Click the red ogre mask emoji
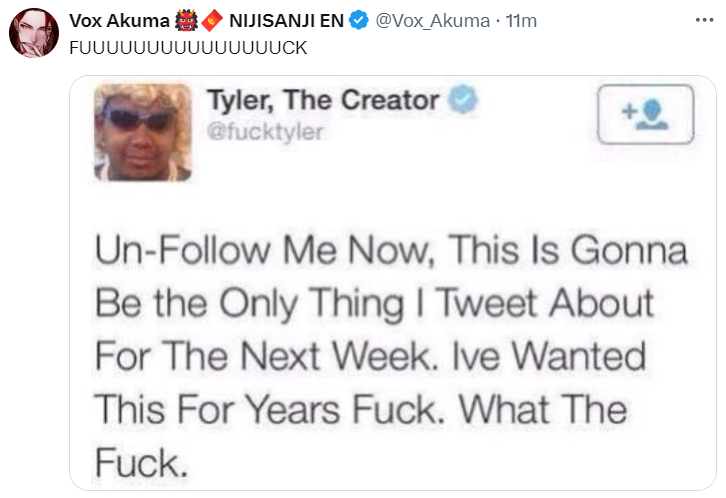Viewport: 726px width, 498px height. click(x=186, y=21)
